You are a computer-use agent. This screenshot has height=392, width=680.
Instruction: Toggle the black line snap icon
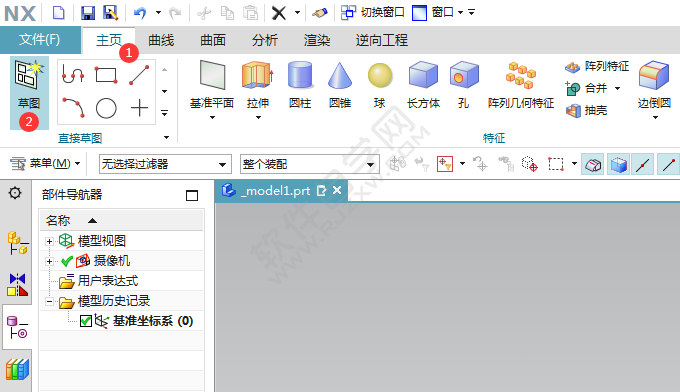642,164
